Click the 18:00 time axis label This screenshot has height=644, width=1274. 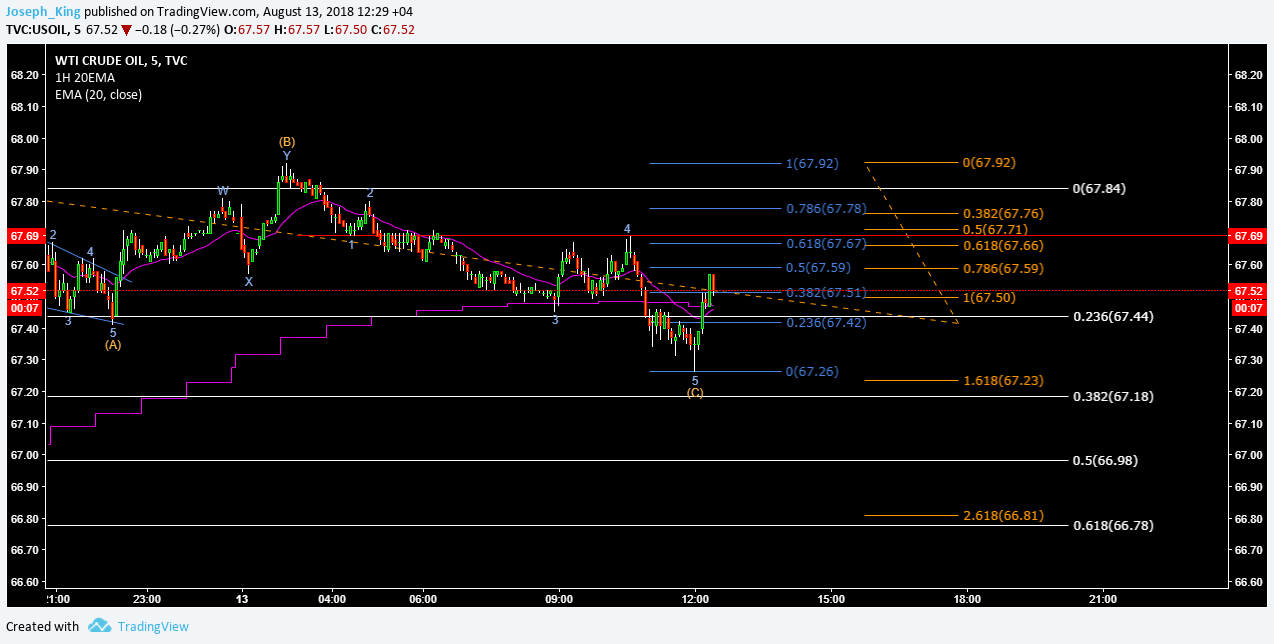click(967, 600)
